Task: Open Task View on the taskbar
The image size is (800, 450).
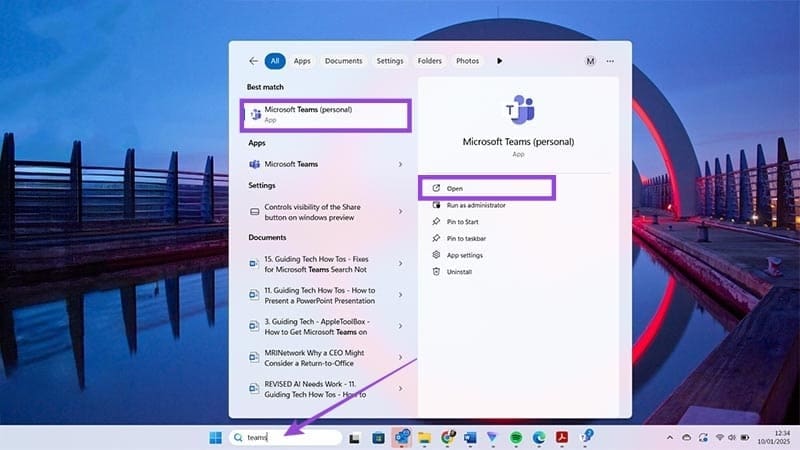Action: [x=355, y=438]
